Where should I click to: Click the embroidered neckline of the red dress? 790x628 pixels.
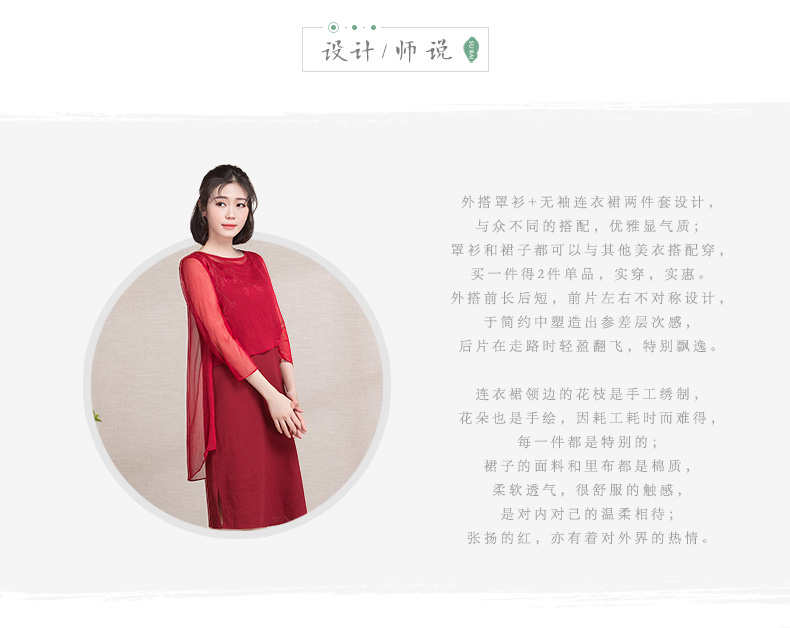234,262
